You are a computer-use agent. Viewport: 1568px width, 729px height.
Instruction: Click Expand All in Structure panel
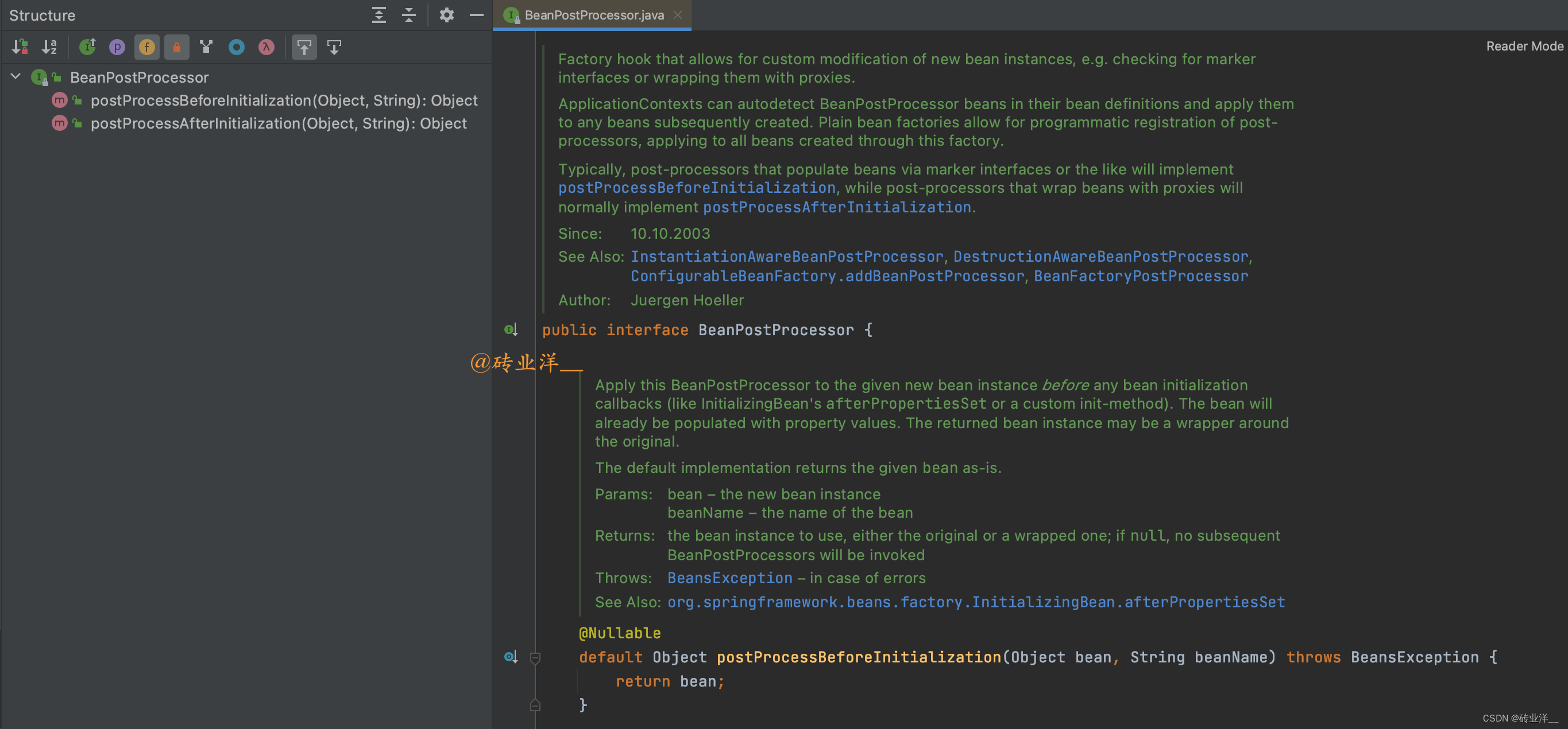point(379,15)
